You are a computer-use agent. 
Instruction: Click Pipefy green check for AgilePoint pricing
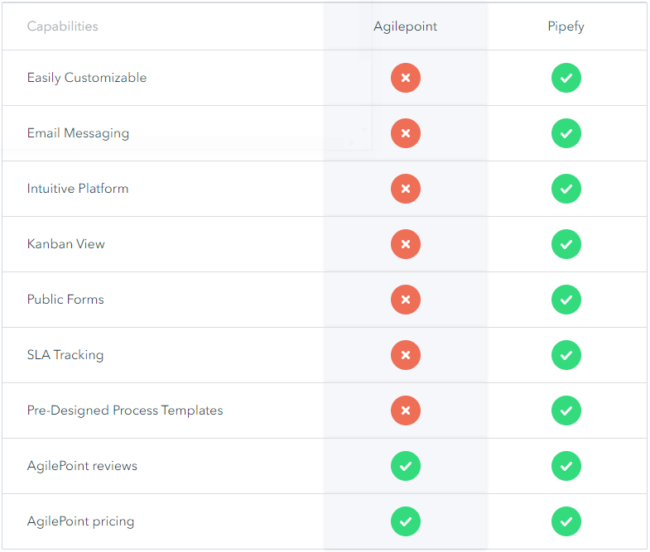point(566,521)
